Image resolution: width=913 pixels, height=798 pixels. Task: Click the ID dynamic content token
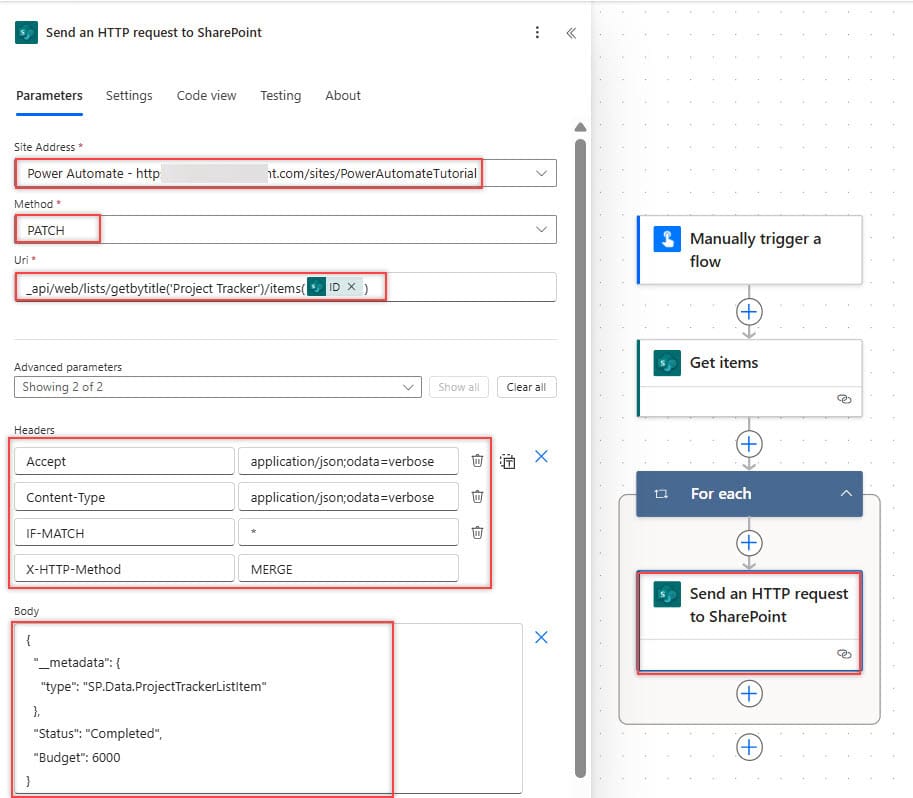click(x=334, y=287)
